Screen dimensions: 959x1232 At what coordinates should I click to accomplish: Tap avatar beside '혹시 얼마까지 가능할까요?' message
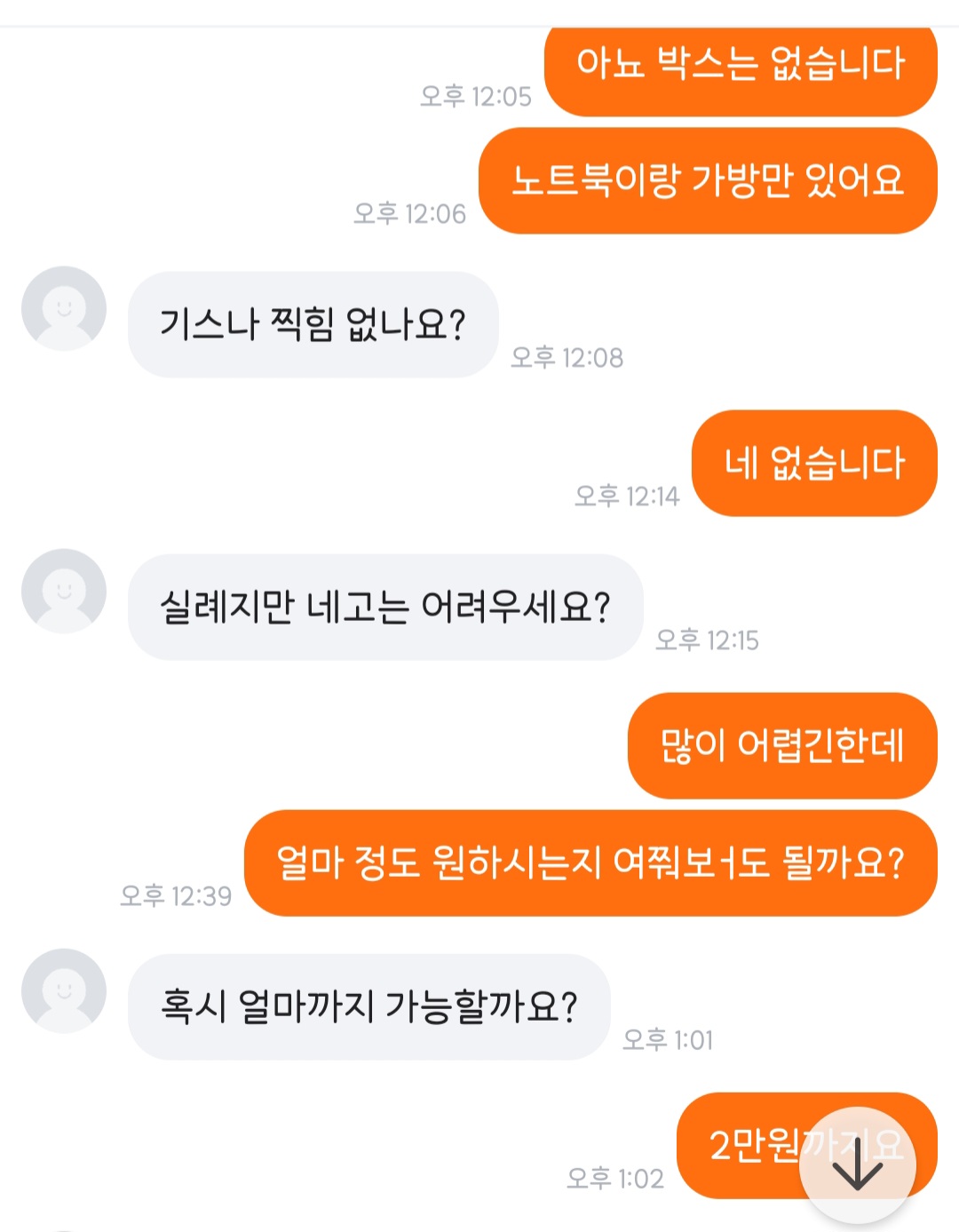coord(64,990)
